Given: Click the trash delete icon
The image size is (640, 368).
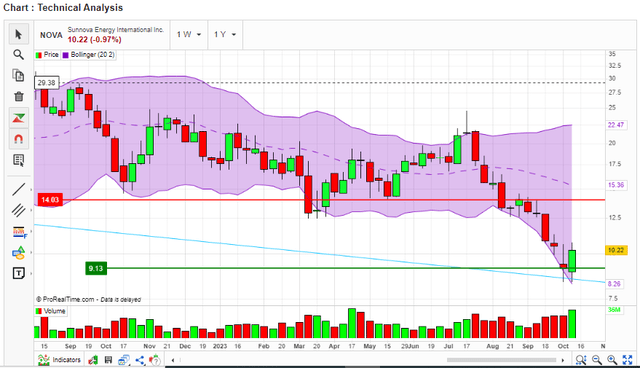Looking at the screenshot, I should (x=18, y=97).
